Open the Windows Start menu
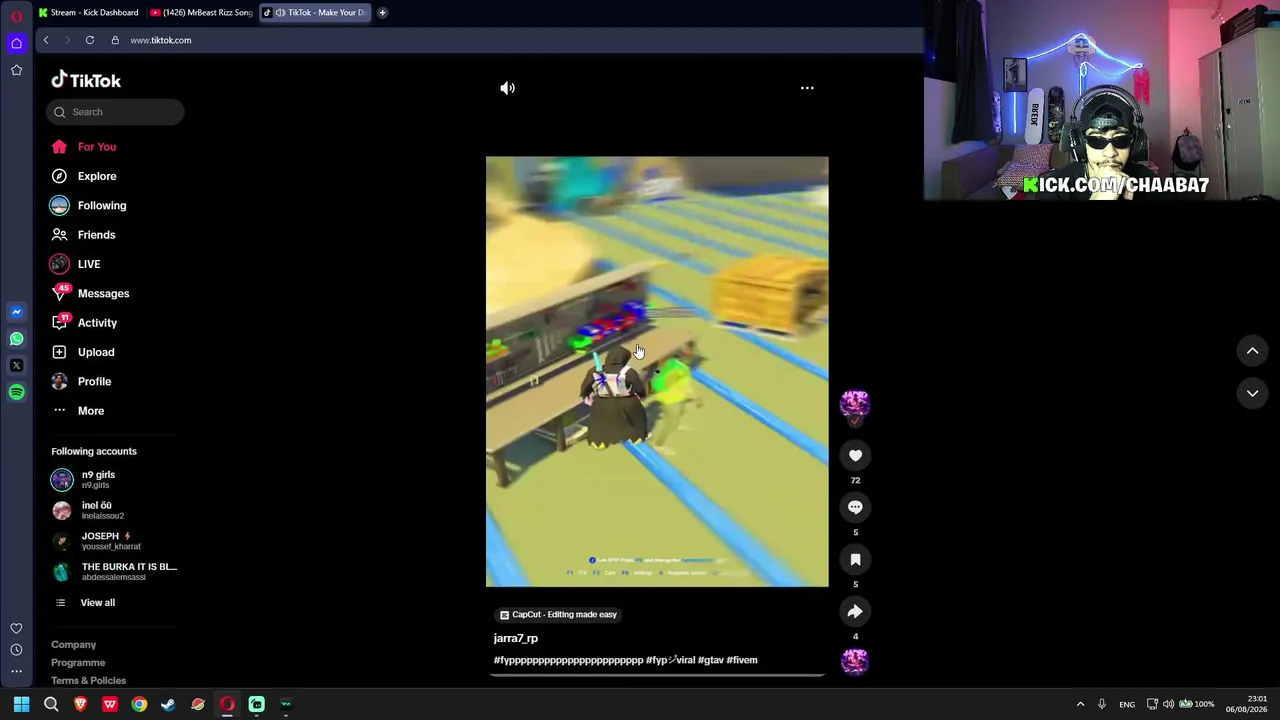This screenshot has height=720, width=1280. pyautogui.click(x=21, y=704)
